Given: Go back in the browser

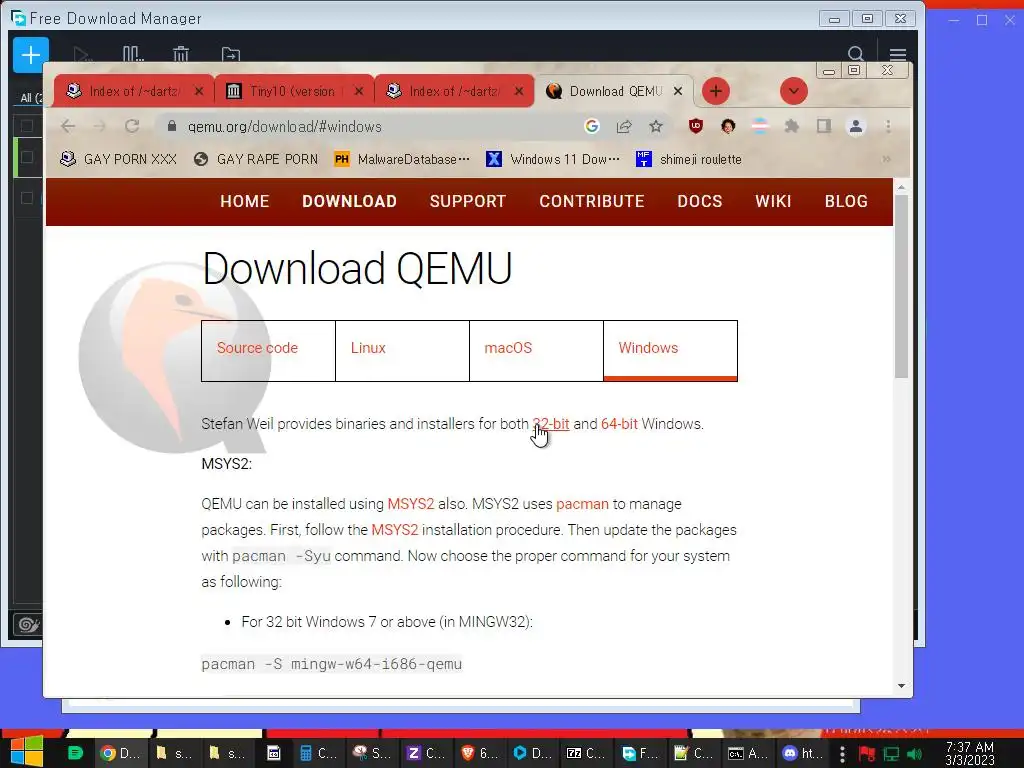Looking at the screenshot, I should coord(68,126).
